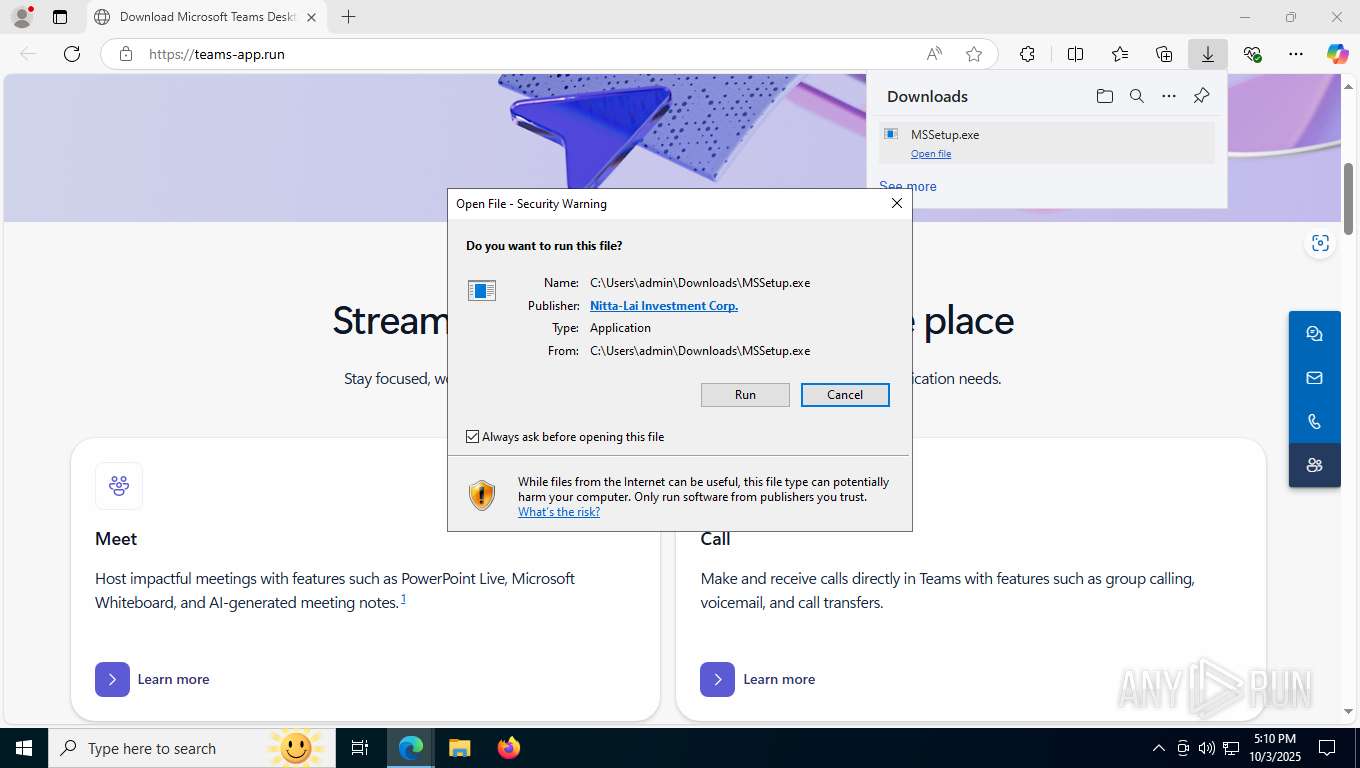1360x768 pixels.
Task: Open What's the risk? link
Action: pos(559,512)
